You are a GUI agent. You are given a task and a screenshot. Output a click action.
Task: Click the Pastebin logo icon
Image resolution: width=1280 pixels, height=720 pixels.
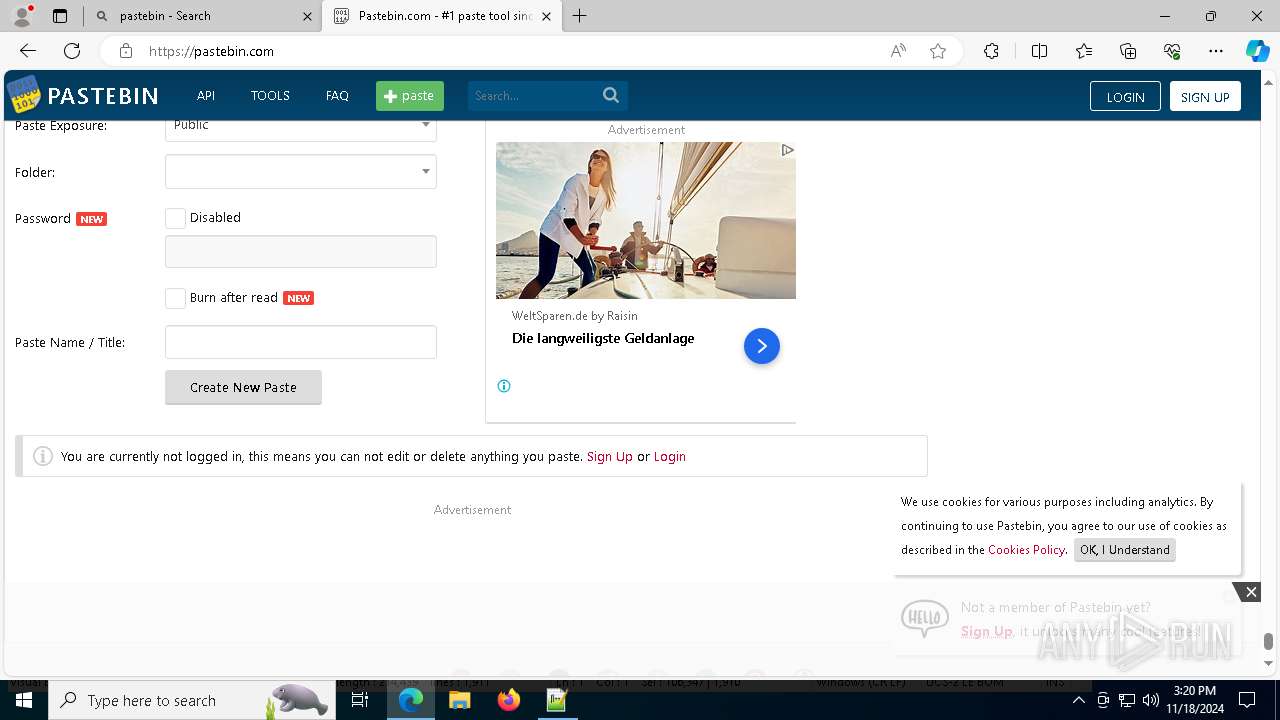(x=24, y=95)
